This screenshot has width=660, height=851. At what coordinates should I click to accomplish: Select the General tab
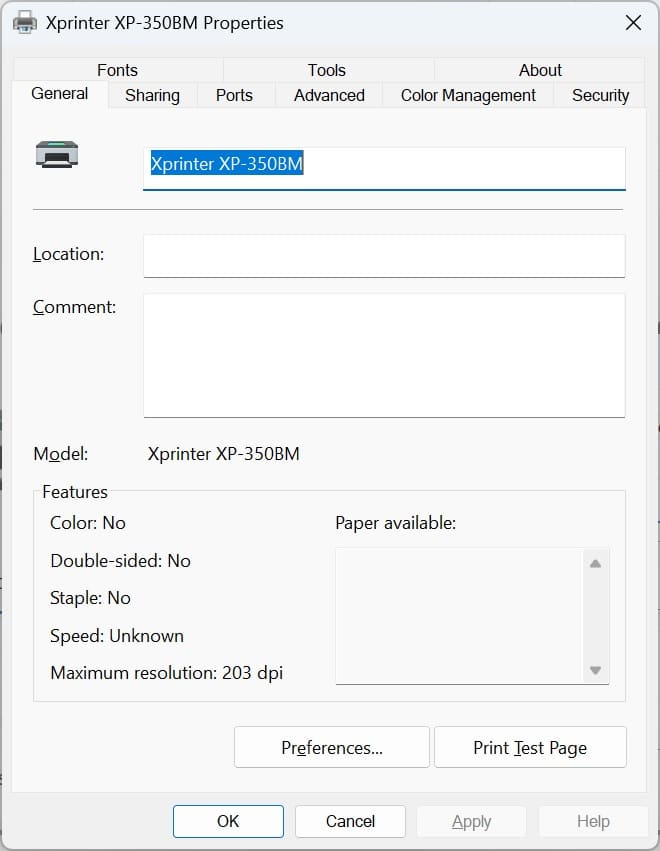tap(60, 94)
